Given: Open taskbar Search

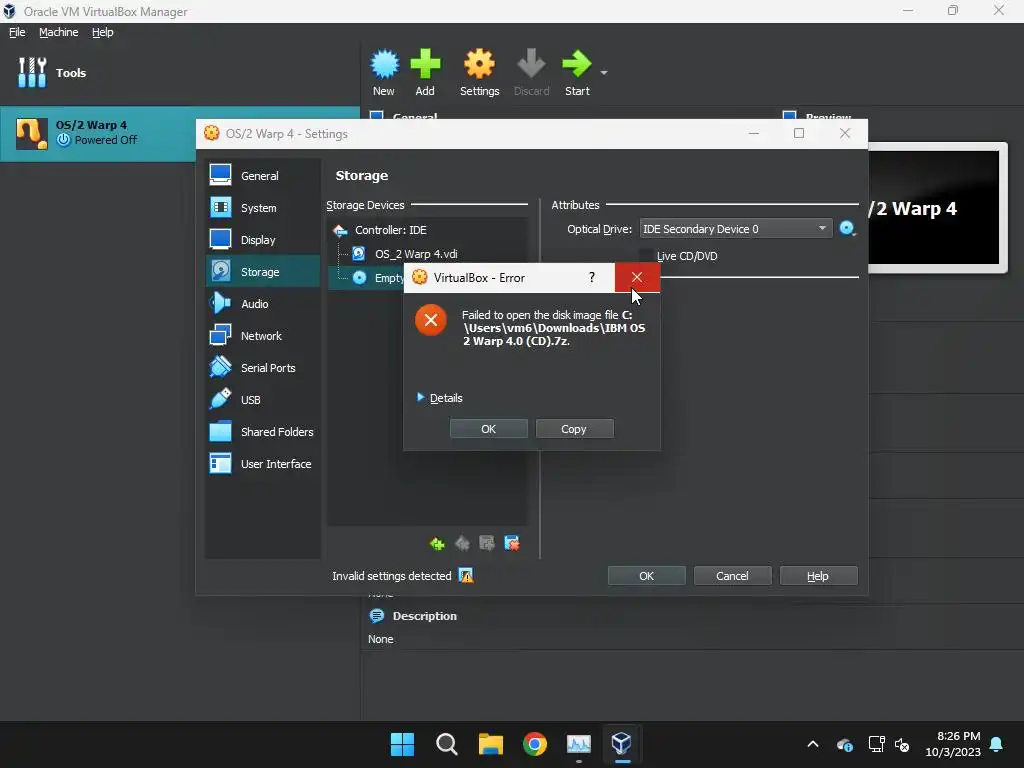Looking at the screenshot, I should 447,744.
